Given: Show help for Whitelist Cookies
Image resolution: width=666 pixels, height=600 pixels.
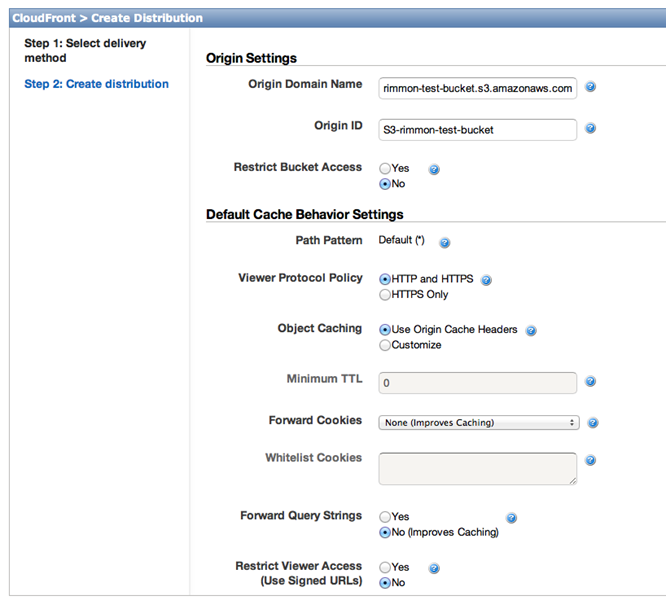Looking at the screenshot, I should [x=590, y=460].
